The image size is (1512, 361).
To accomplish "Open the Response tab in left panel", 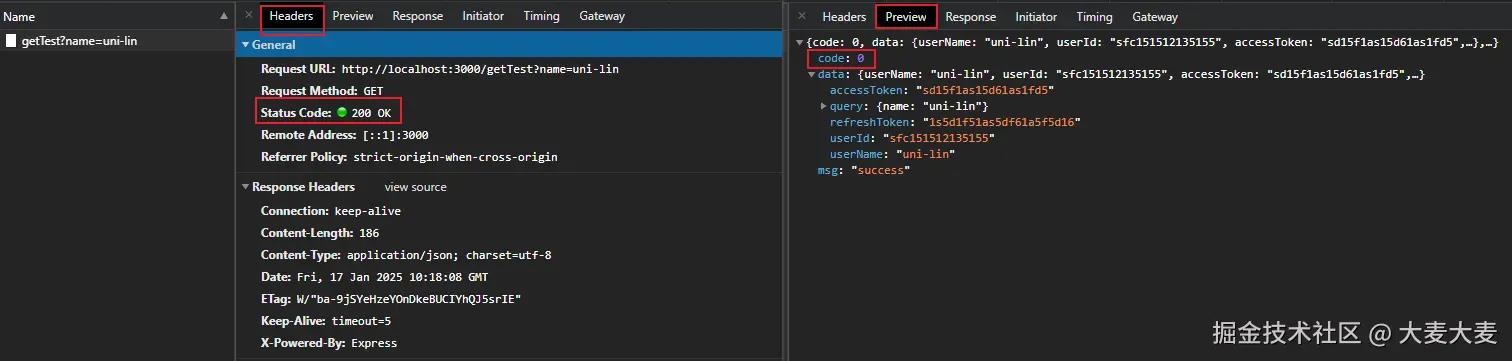I will tap(418, 16).
